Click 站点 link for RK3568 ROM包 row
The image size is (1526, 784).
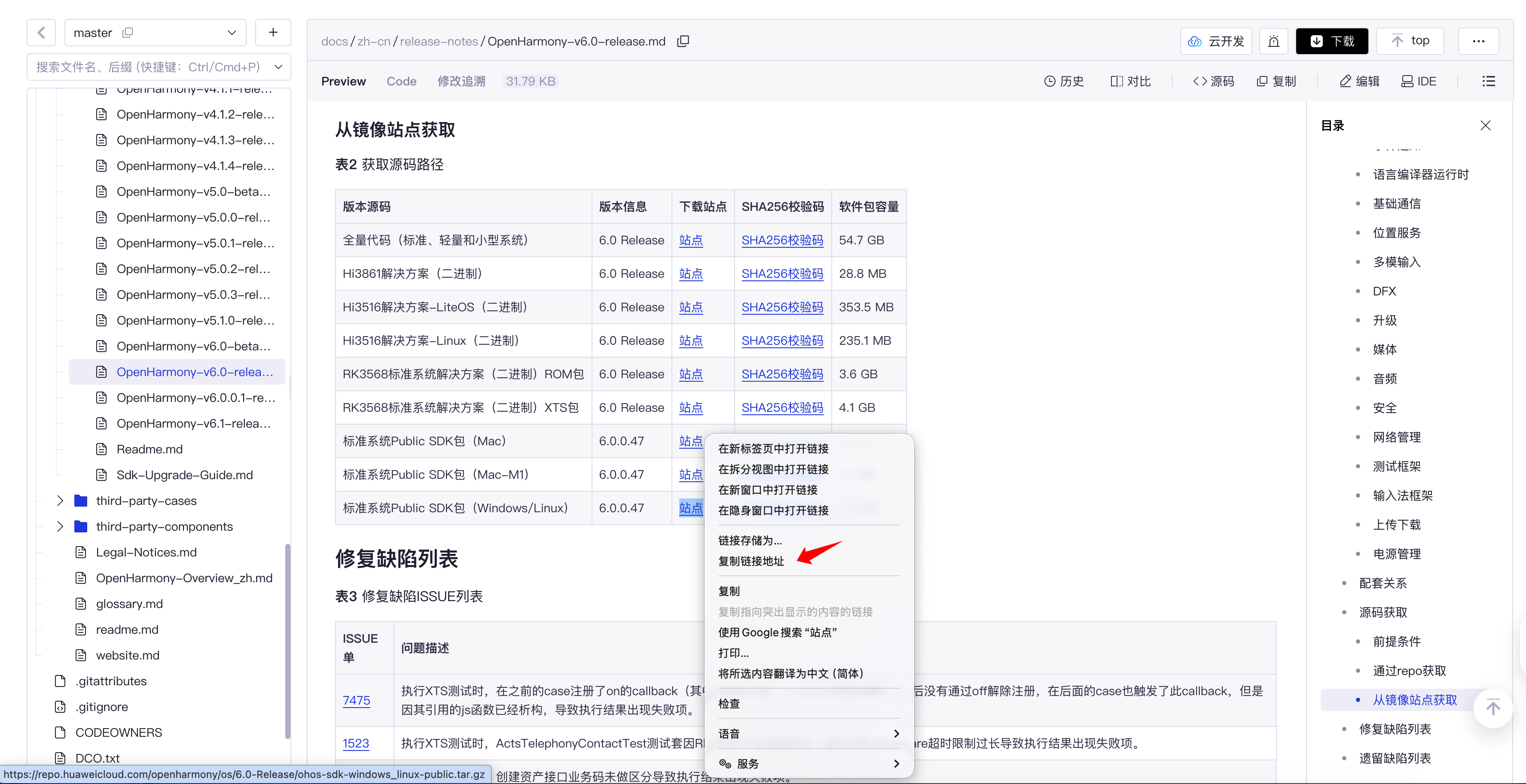[691, 374]
